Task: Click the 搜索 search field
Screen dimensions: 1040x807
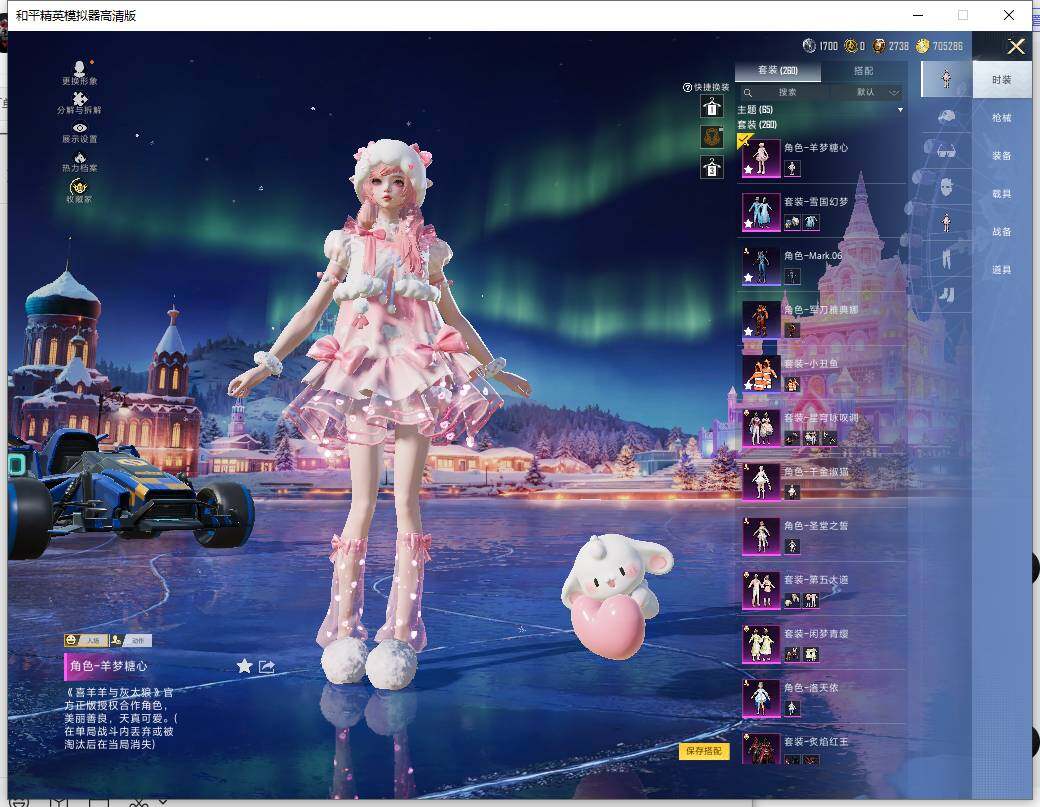Action: click(x=784, y=92)
